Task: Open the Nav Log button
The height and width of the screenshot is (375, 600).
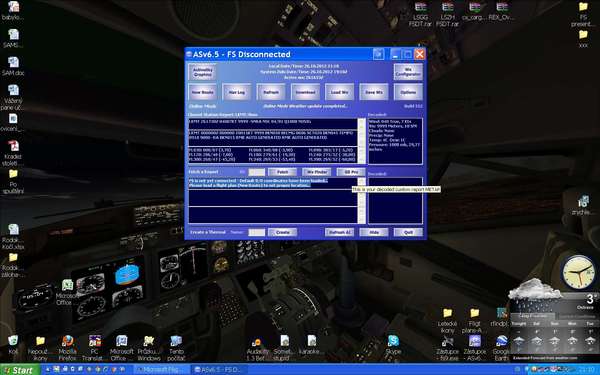Action: (236, 92)
